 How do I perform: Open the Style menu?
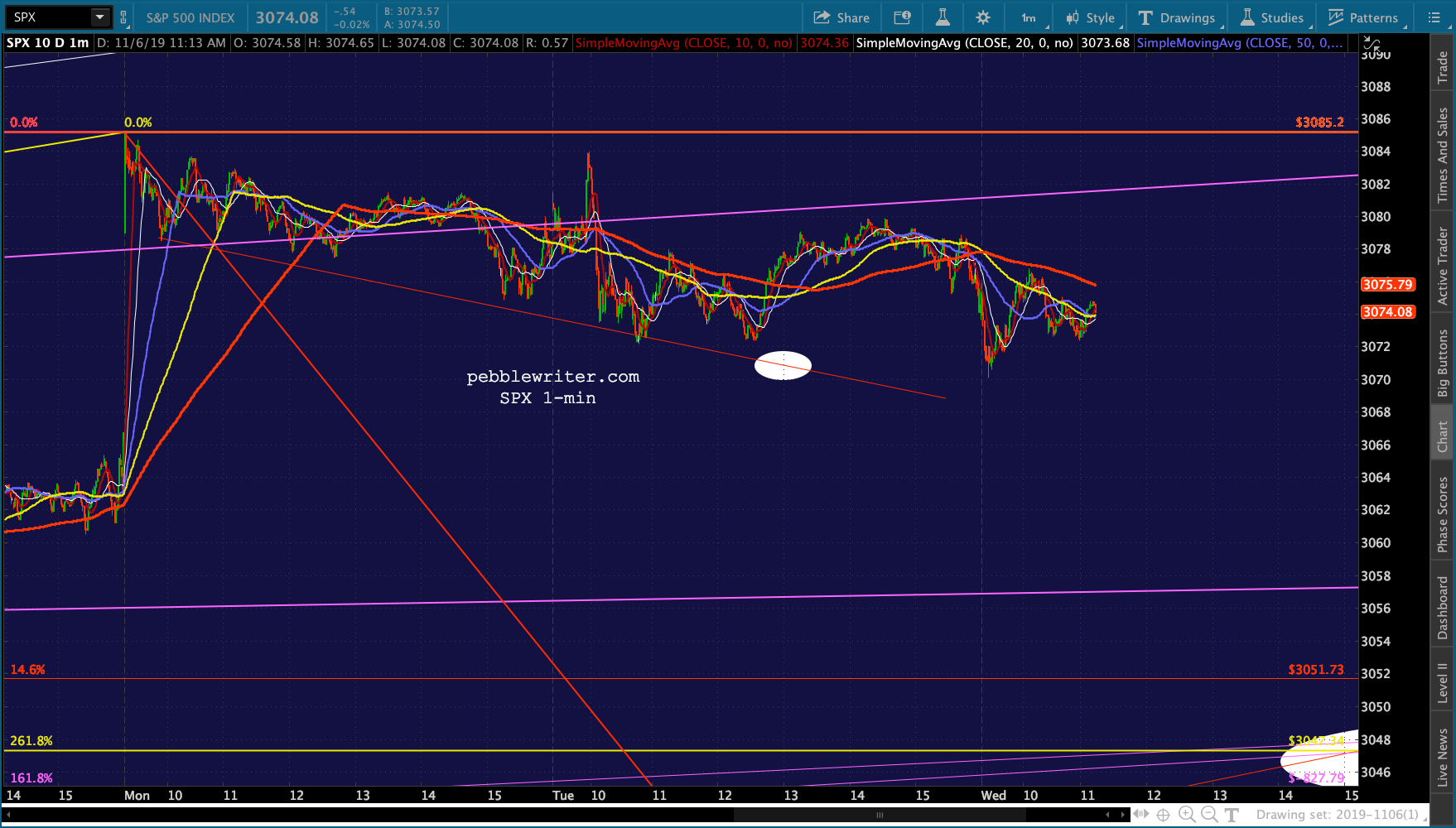pyautogui.click(x=1091, y=17)
